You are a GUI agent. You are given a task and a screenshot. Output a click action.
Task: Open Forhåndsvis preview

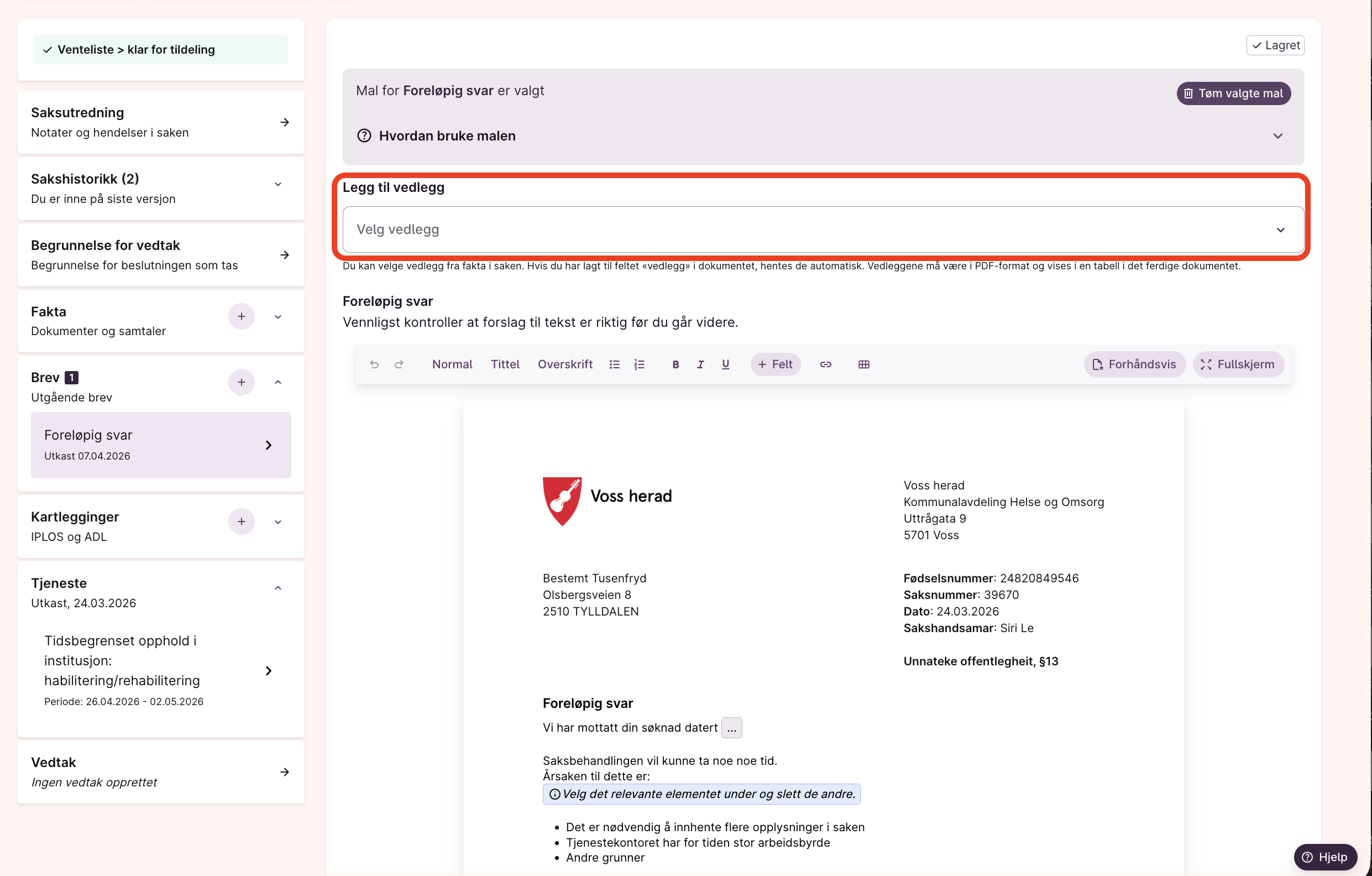(1134, 364)
